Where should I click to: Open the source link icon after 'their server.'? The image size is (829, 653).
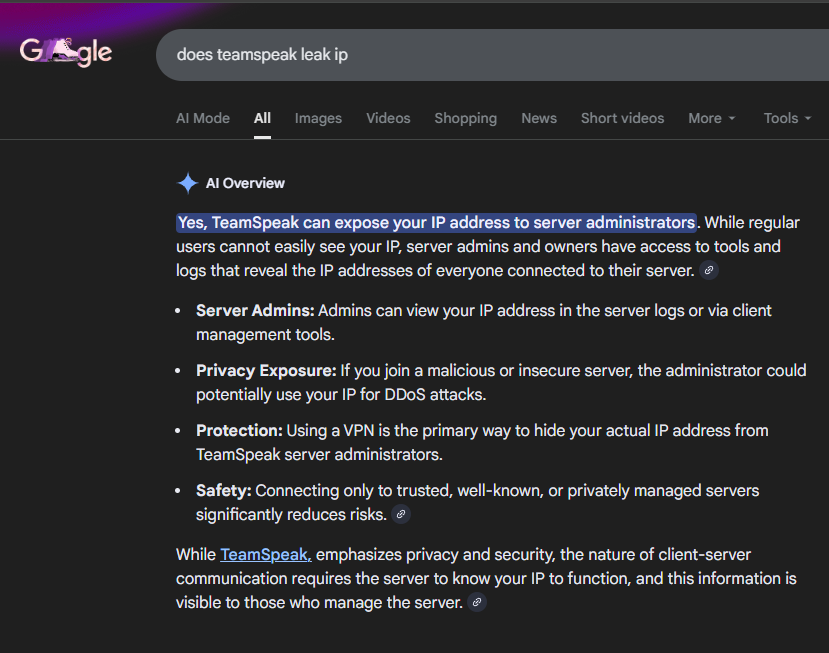[x=708, y=270]
